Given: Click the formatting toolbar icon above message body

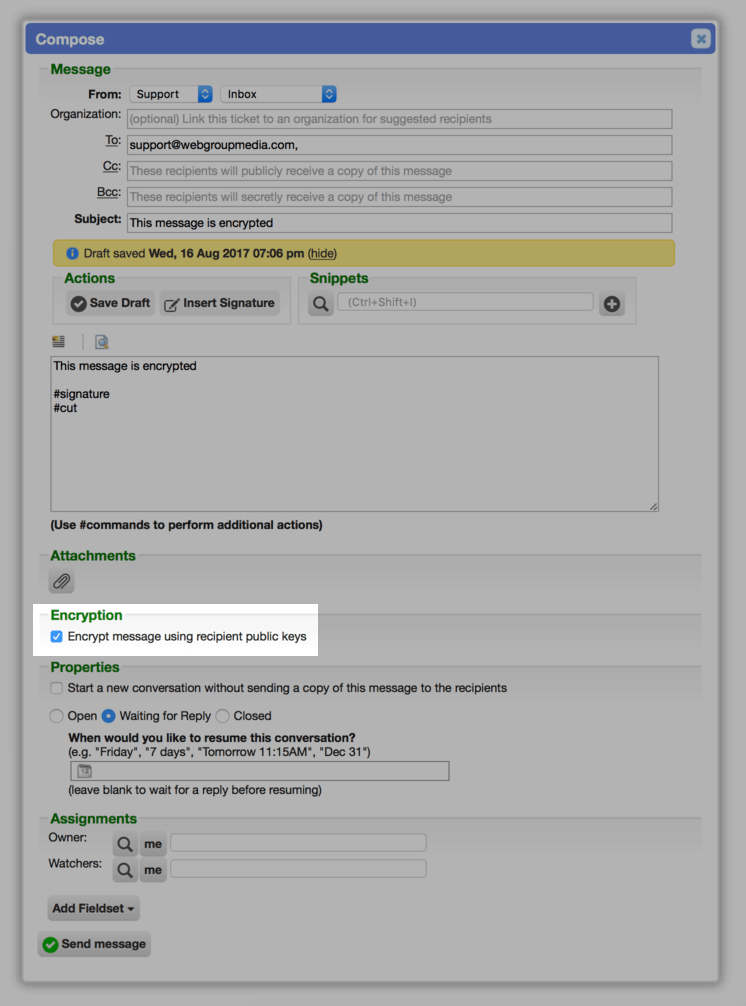Looking at the screenshot, I should [x=58, y=341].
